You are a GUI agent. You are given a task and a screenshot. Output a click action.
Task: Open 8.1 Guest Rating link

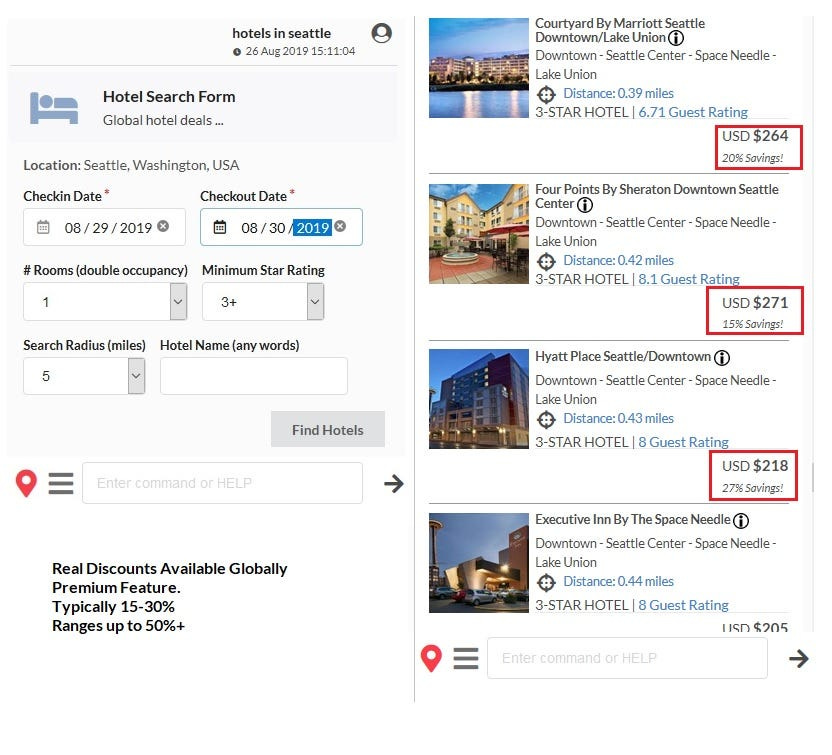point(689,279)
